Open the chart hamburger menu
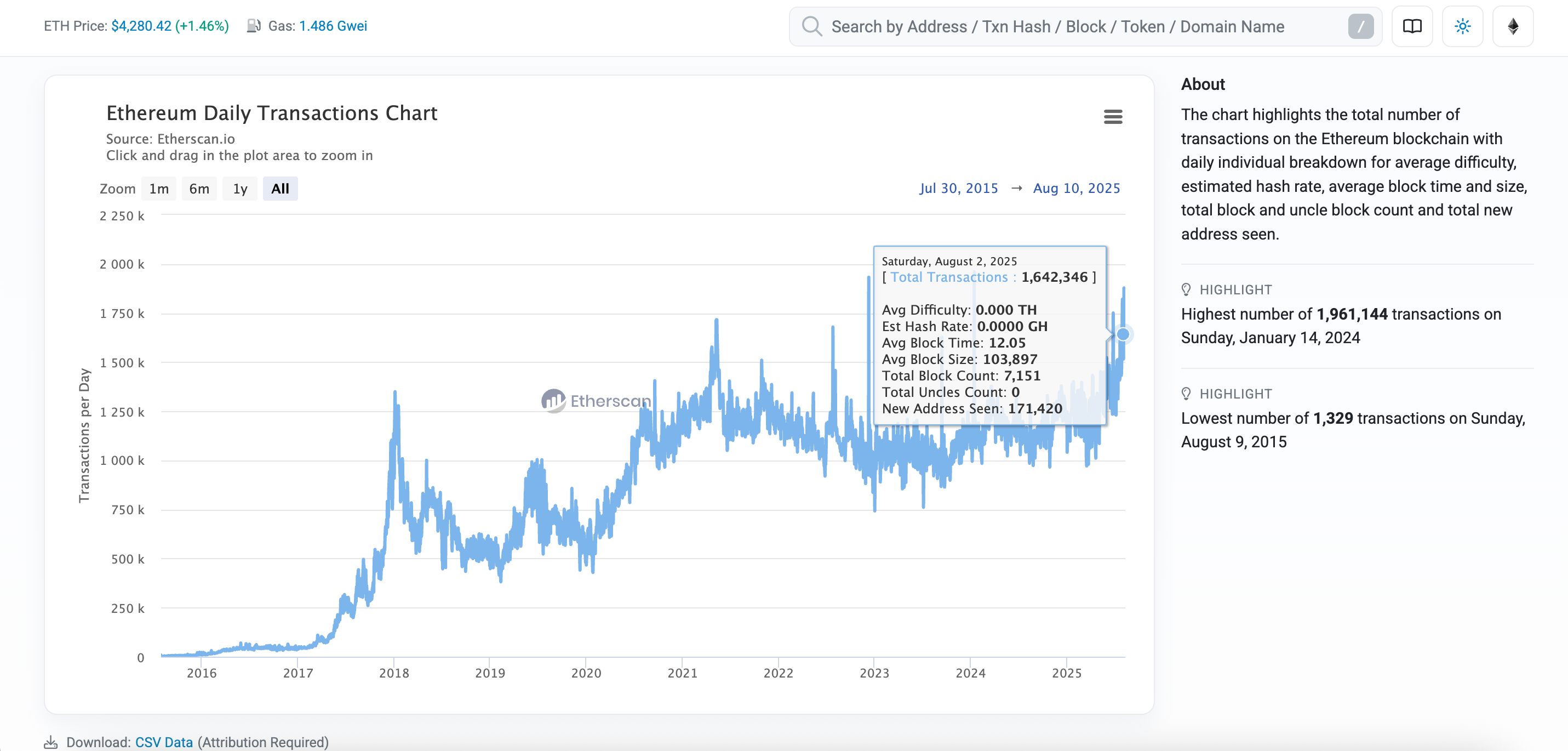 (x=1113, y=117)
